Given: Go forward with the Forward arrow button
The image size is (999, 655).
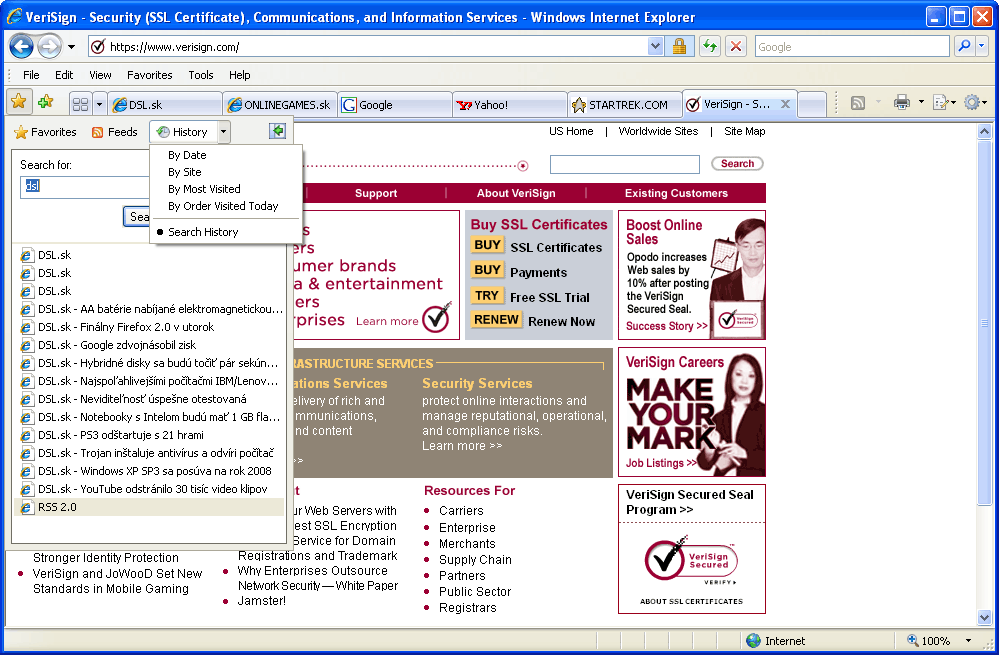Looking at the screenshot, I should [x=49, y=47].
